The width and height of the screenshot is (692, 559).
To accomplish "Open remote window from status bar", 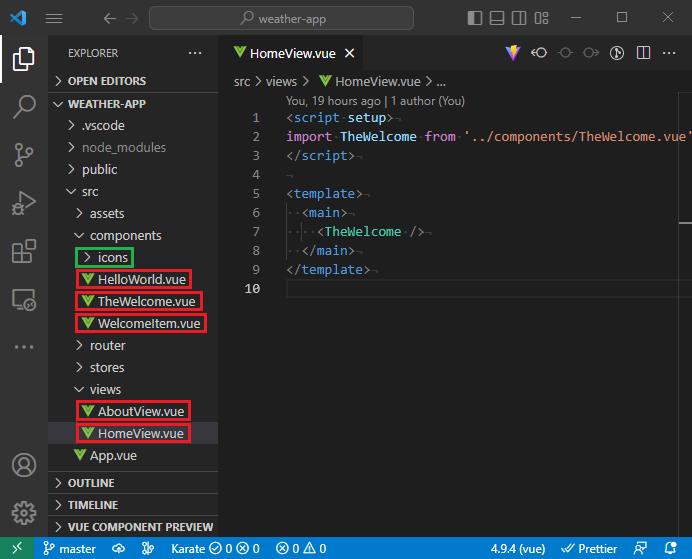I will coord(17,548).
